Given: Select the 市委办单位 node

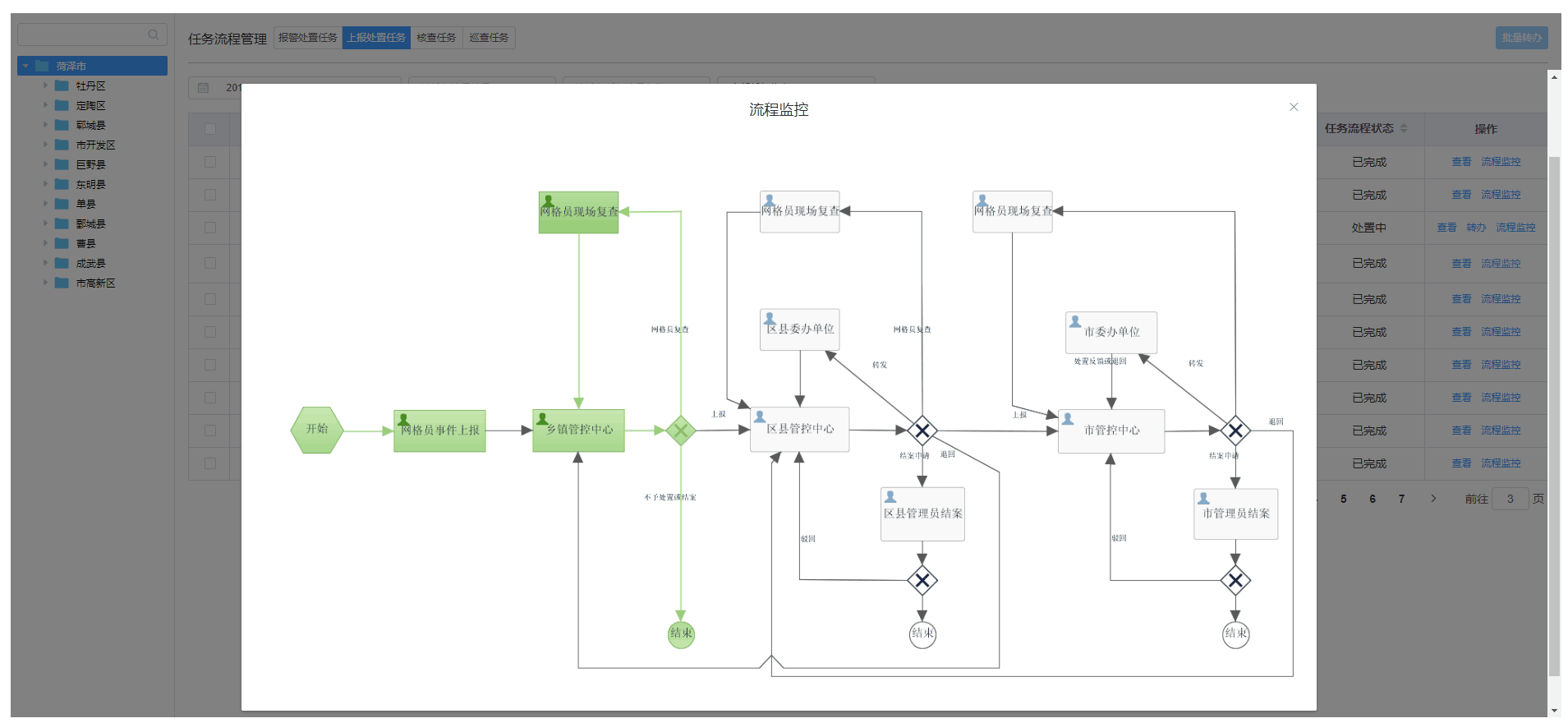Looking at the screenshot, I should click(x=1111, y=332).
